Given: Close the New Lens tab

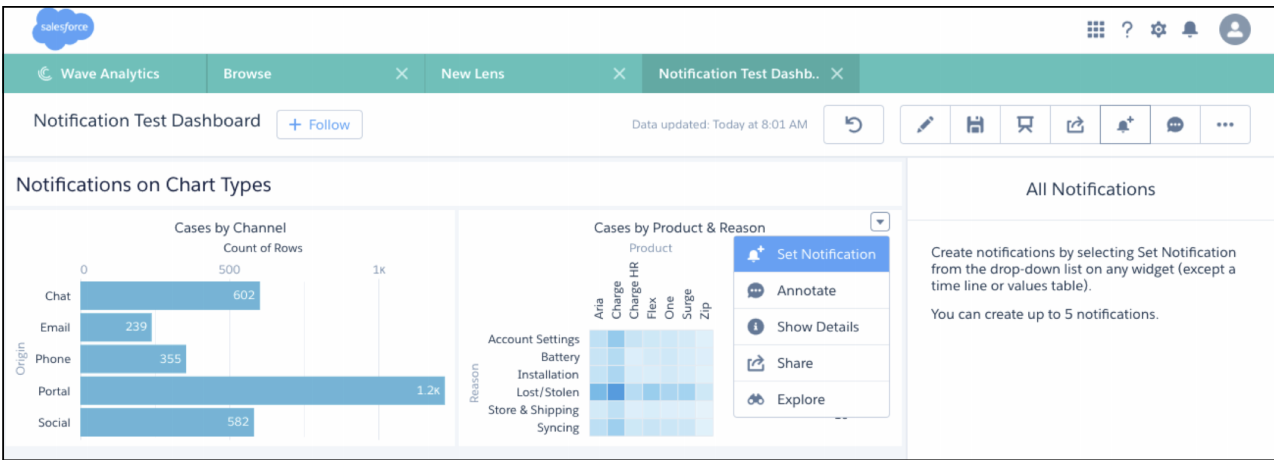Looking at the screenshot, I should click(x=619, y=74).
